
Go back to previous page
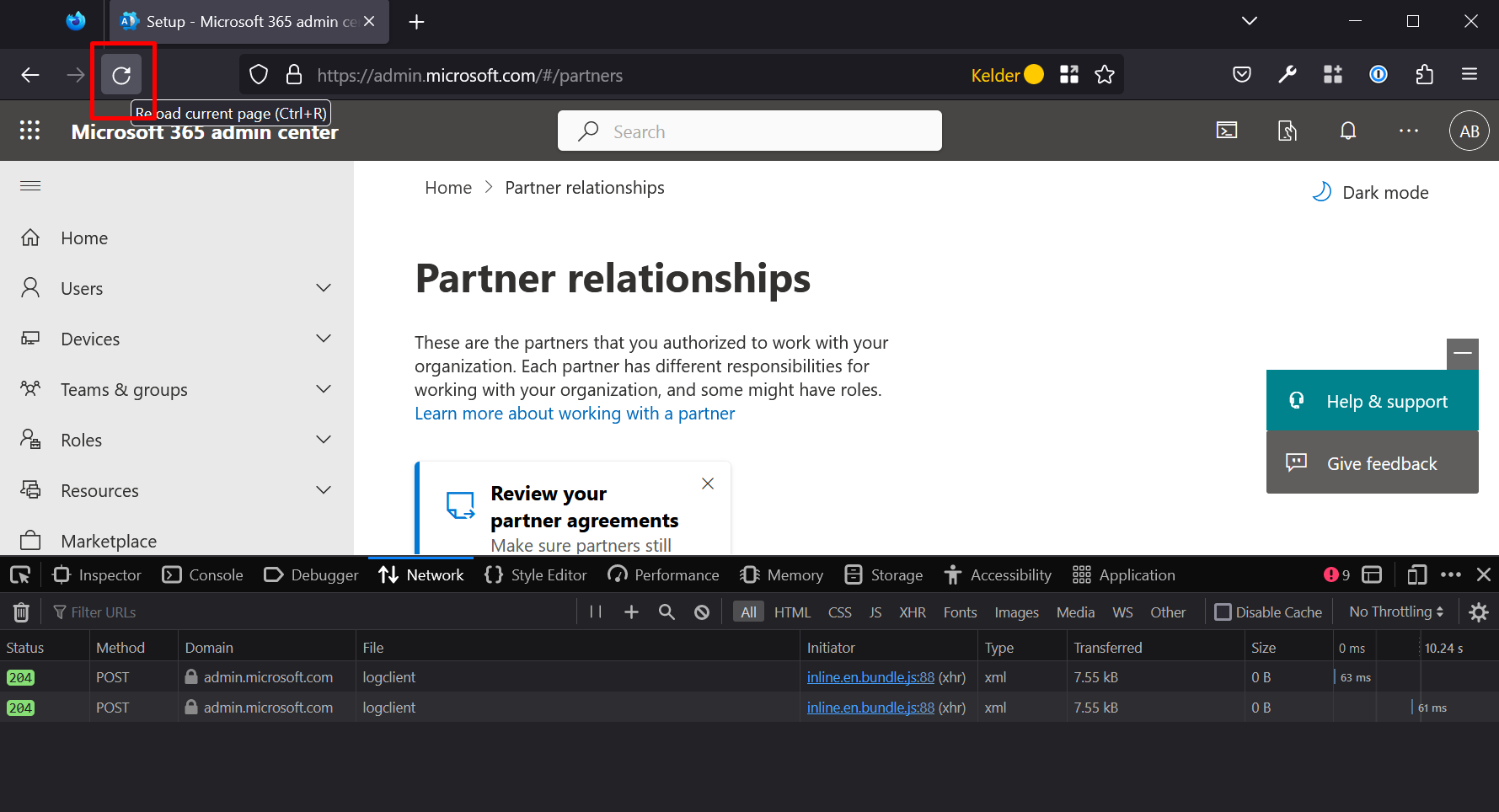(x=30, y=75)
